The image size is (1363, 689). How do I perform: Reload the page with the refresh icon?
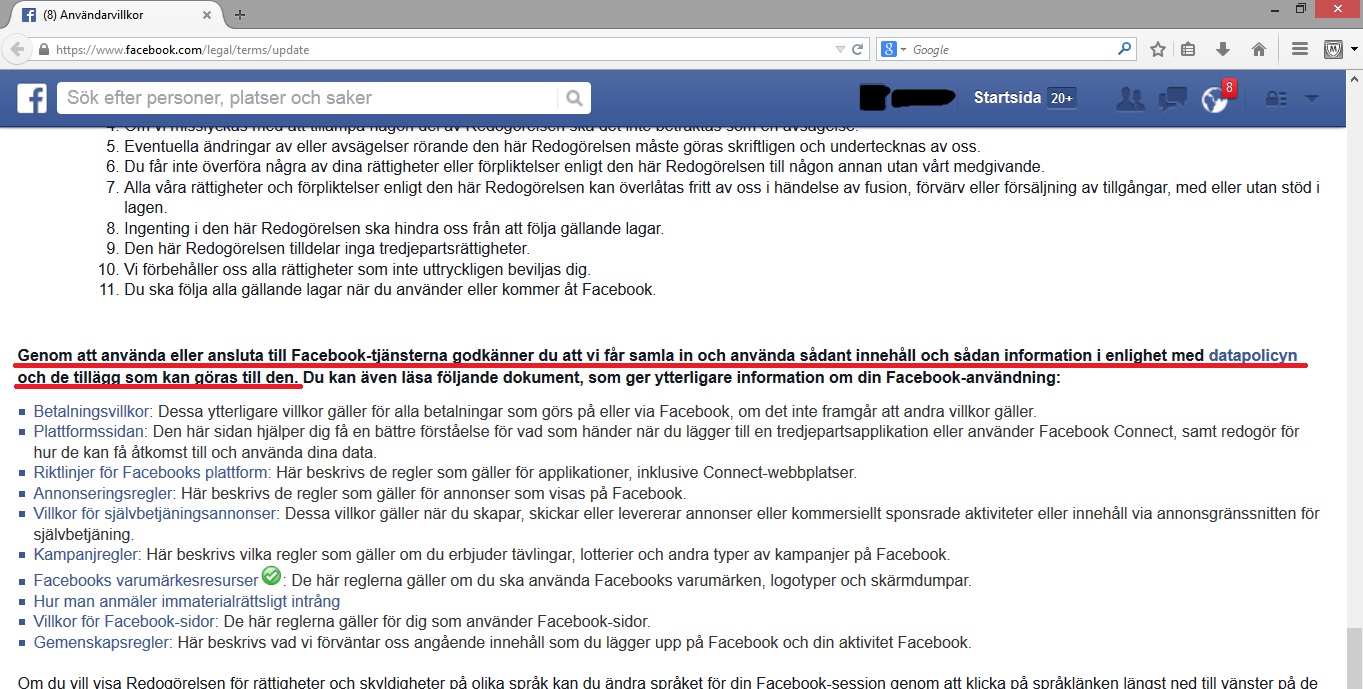click(x=857, y=49)
